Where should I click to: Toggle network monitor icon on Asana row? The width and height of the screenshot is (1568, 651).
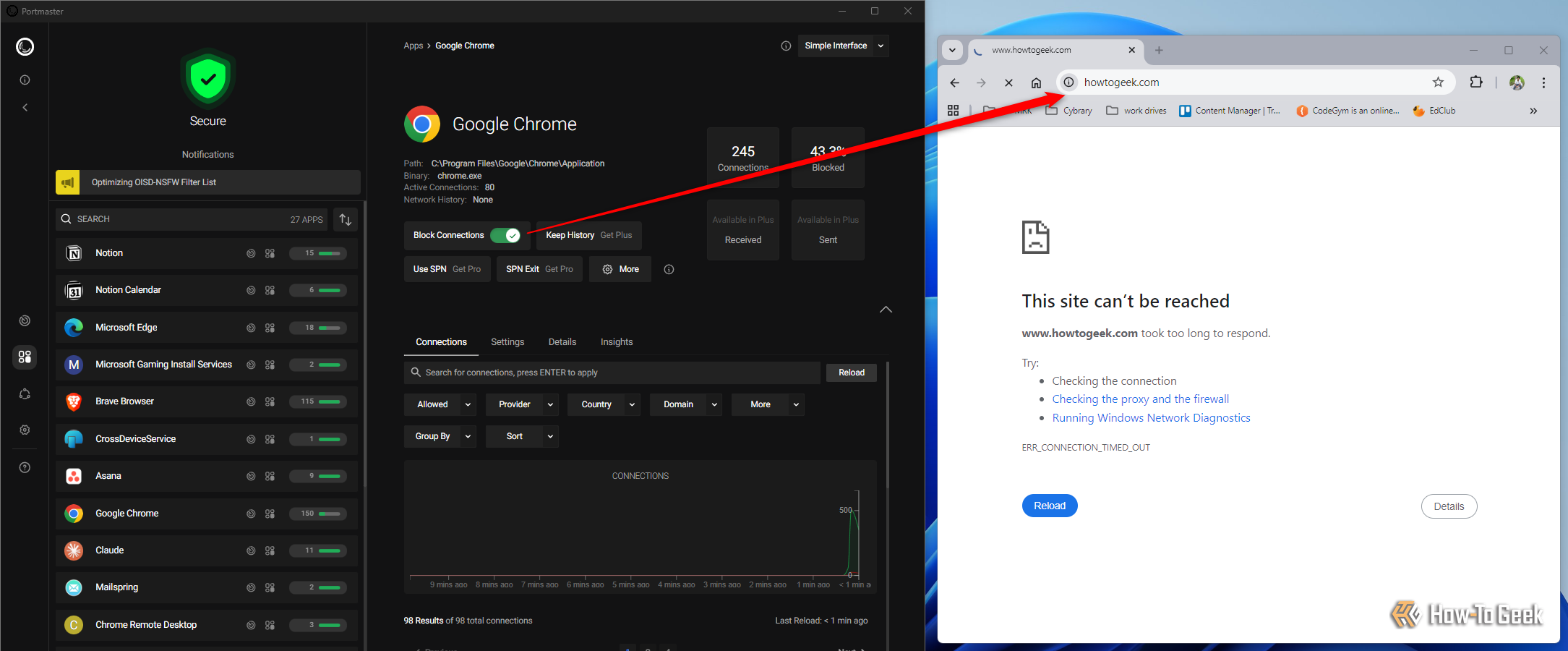[x=251, y=476]
